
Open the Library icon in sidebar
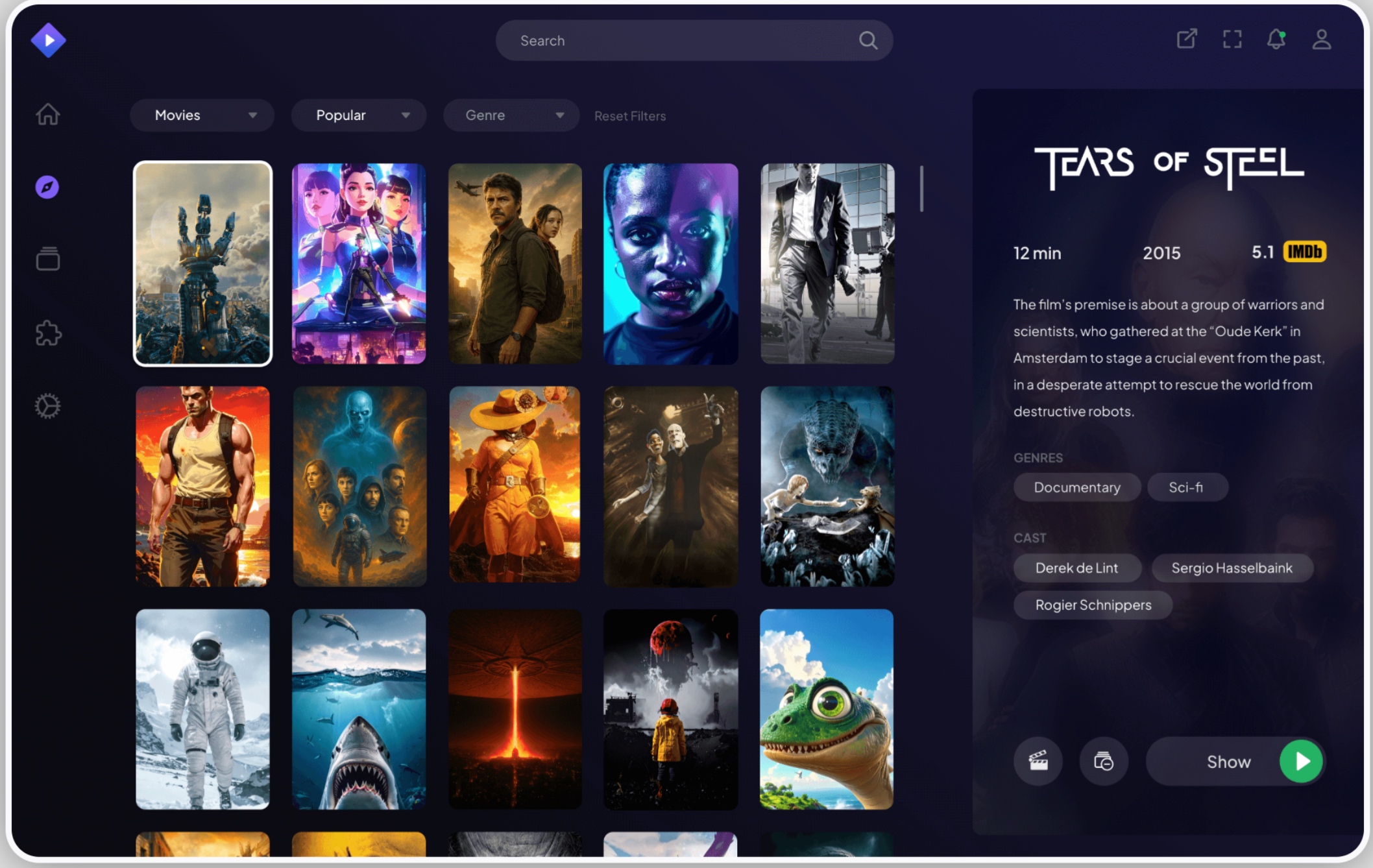47,258
